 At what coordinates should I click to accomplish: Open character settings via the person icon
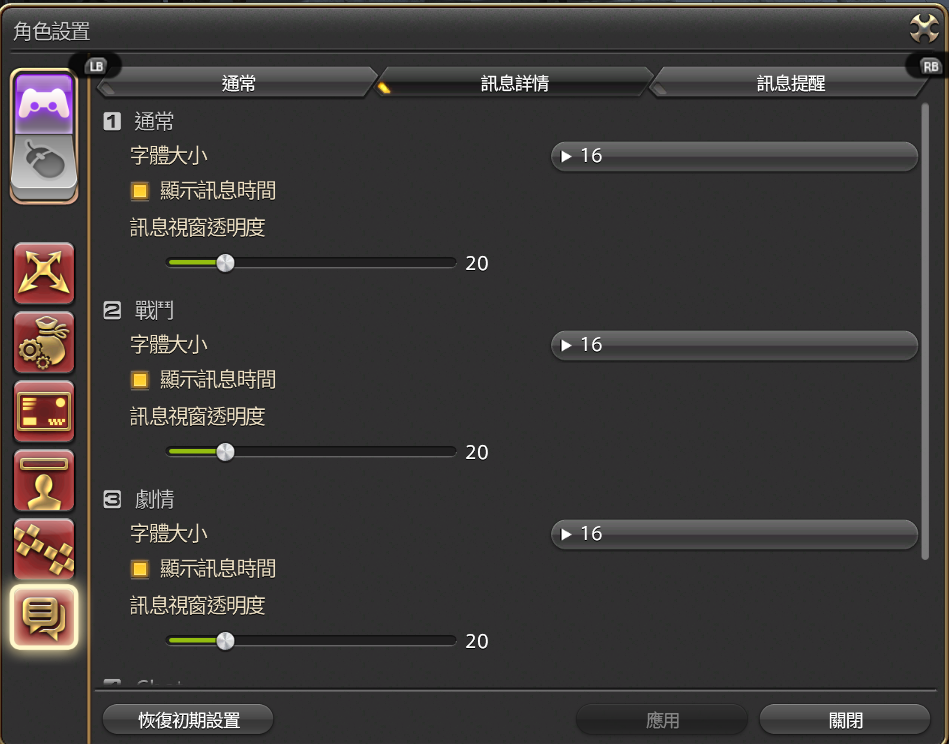(x=44, y=480)
